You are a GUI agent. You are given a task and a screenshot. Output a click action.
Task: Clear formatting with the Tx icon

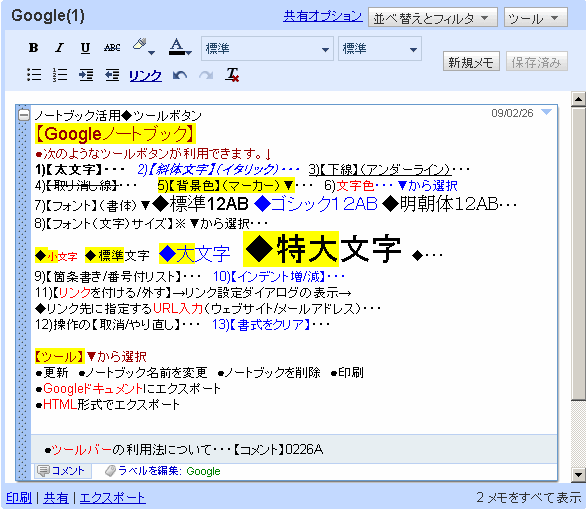pyautogui.click(x=232, y=75)
